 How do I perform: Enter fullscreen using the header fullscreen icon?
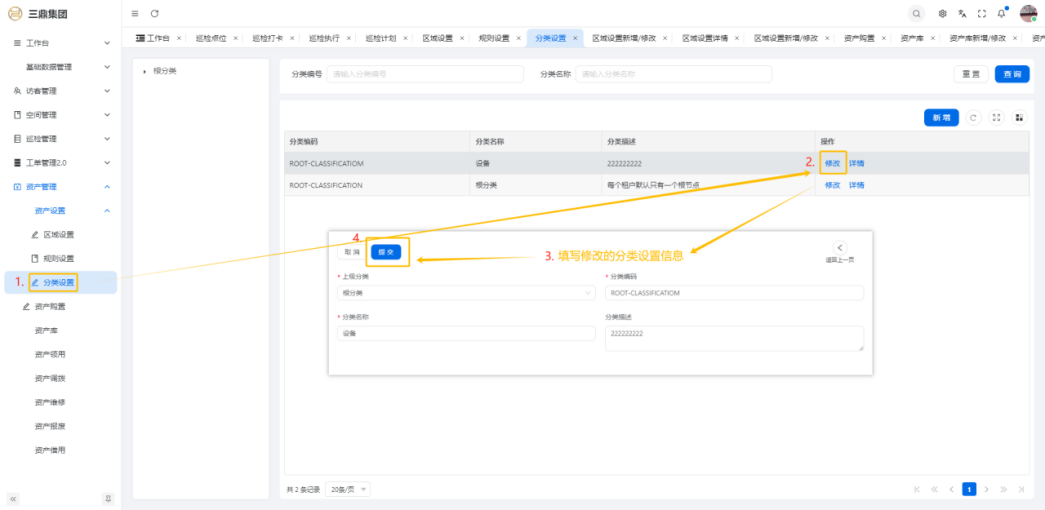click(981, 13)
